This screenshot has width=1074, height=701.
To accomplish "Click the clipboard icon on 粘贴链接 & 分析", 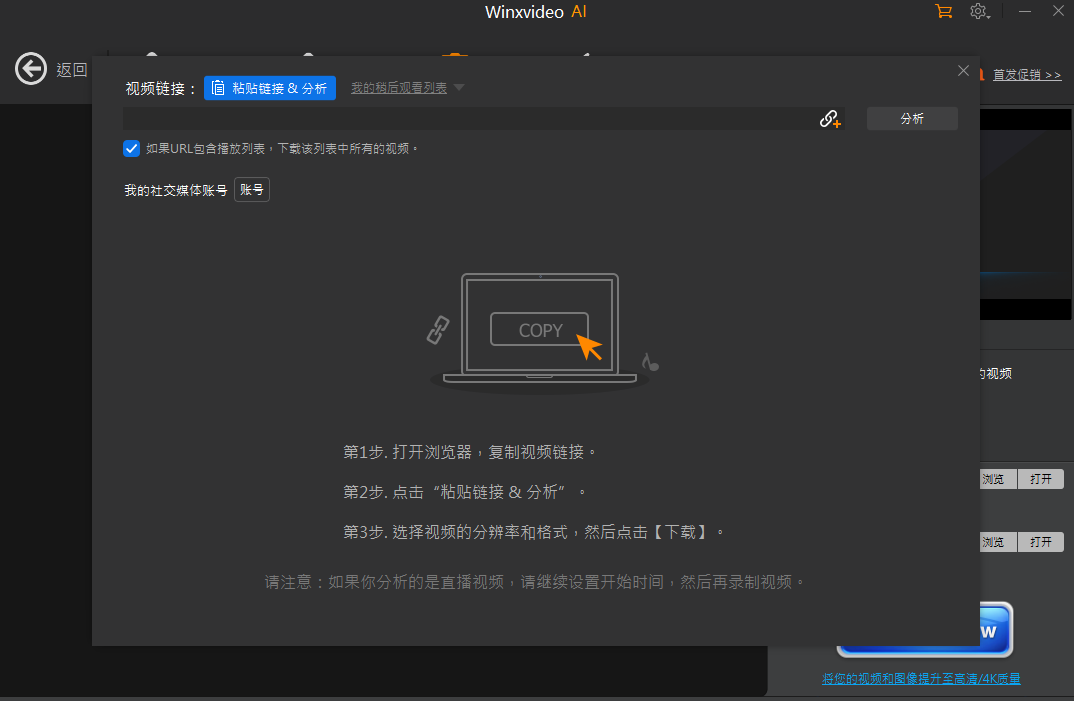I will click(x=218, y=88).
